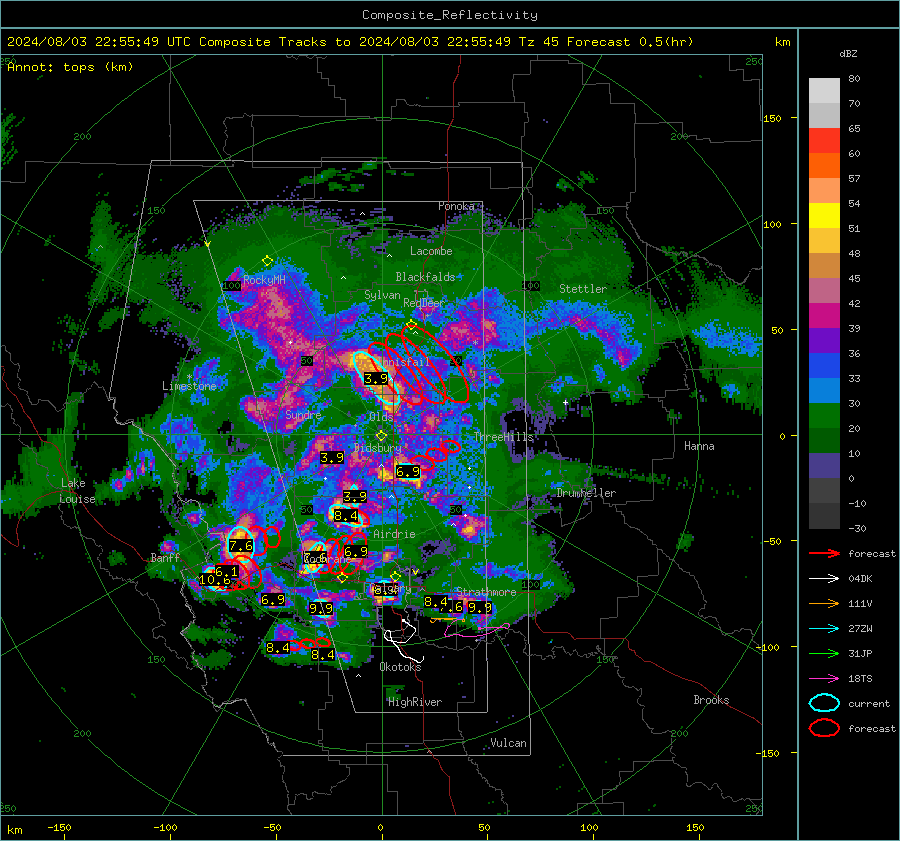The width and height of the screenshot is (900, 841).
Task: Click the 'Annot: tops (km)' annotation text
Action: pyautogui.click(x=70, y=67)
